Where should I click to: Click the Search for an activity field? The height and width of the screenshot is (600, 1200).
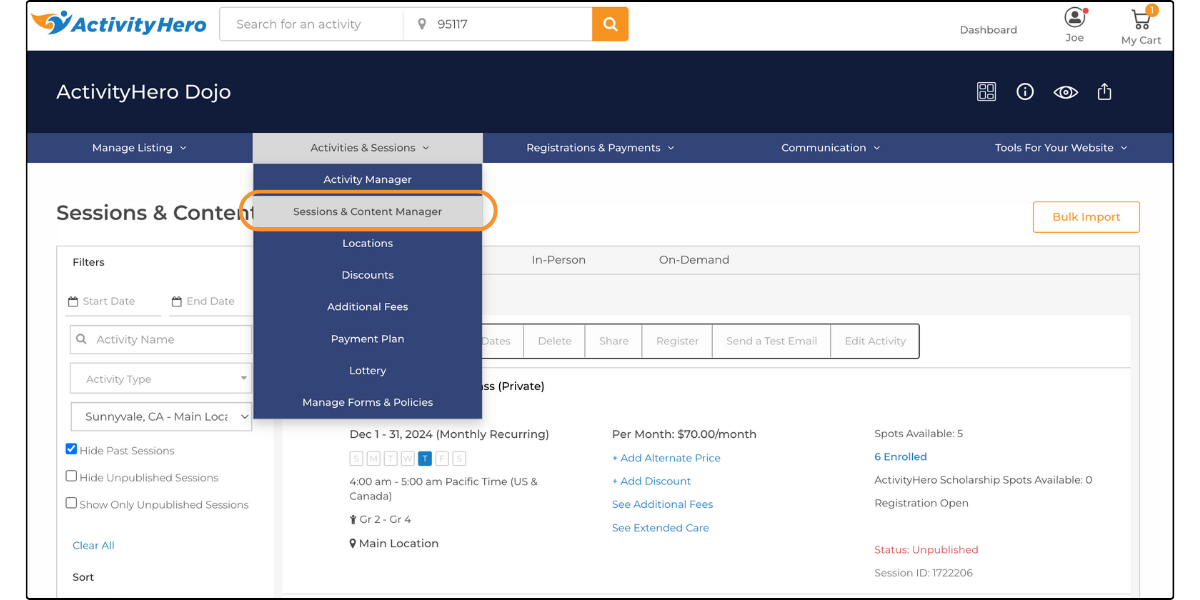(x=312, y=24)
